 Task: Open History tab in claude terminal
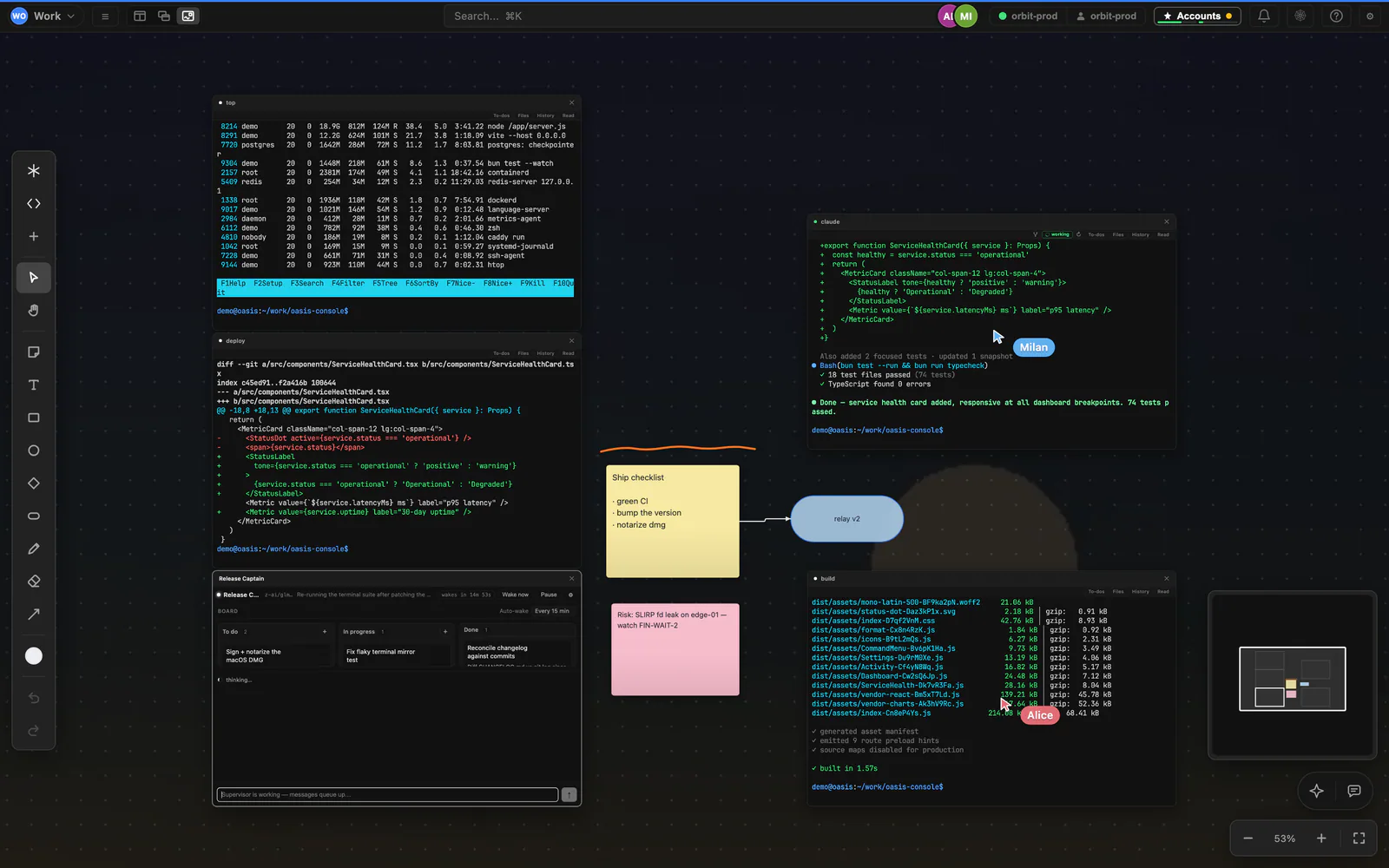pyautogui.click(x=1141, y=234)
